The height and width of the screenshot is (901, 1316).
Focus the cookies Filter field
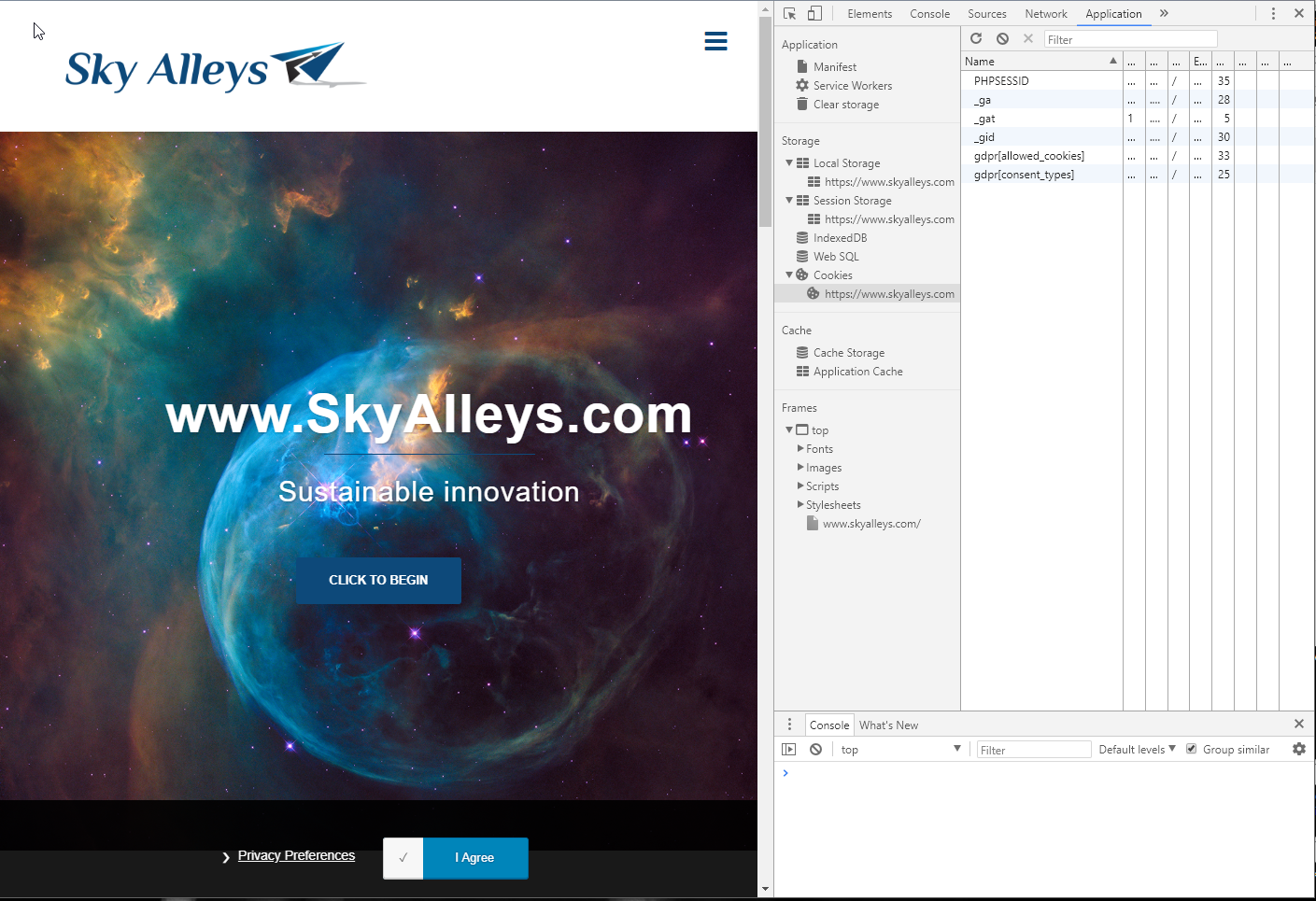coord(1130,39)
